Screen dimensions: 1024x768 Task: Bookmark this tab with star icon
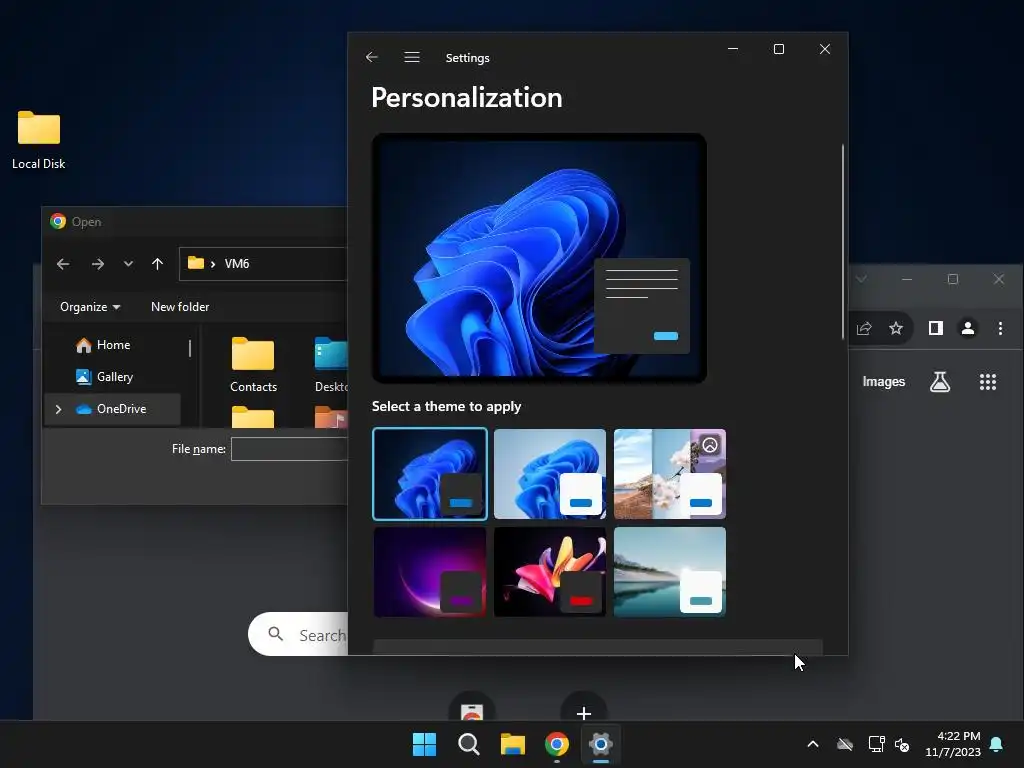tap(896, 328)
